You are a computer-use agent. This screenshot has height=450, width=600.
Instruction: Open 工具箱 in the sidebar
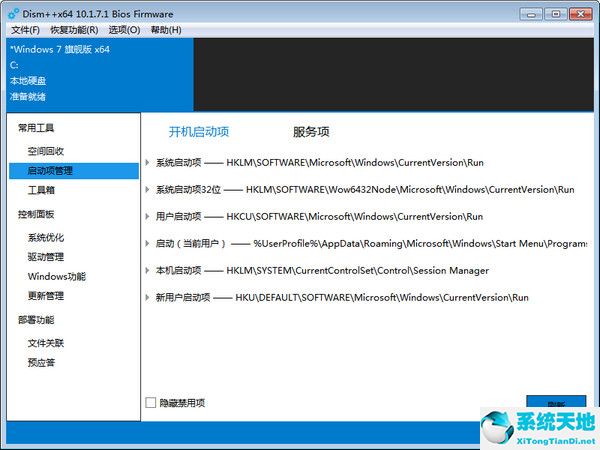[x=41, y=190]
